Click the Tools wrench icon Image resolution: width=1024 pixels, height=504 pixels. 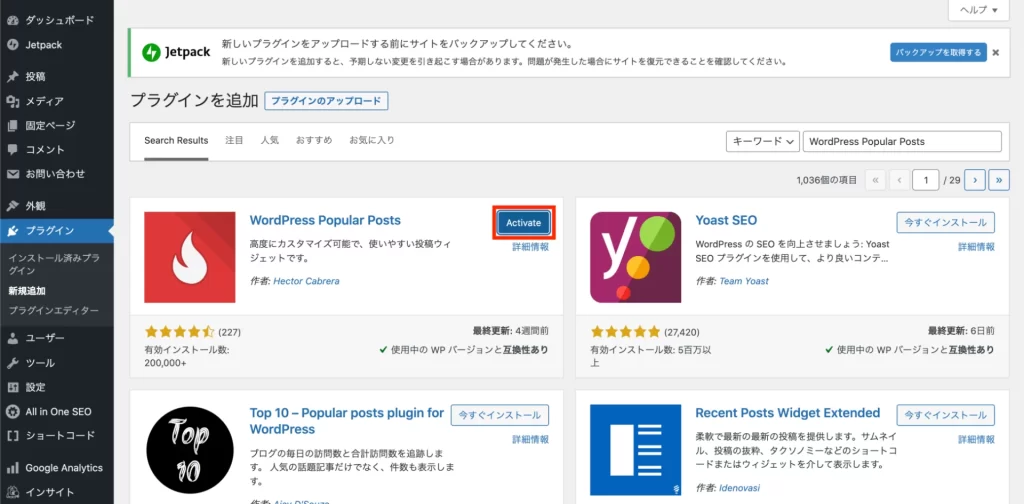[x=13, y=363]
